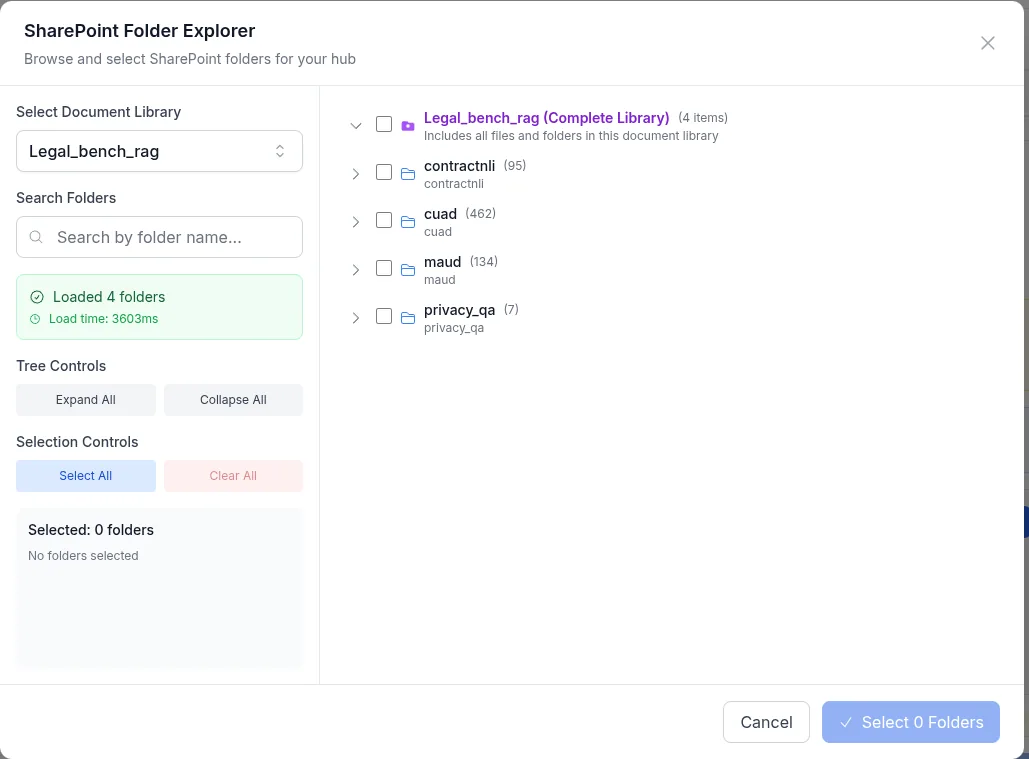Expand the cuad folder

(x=356, y=222)
